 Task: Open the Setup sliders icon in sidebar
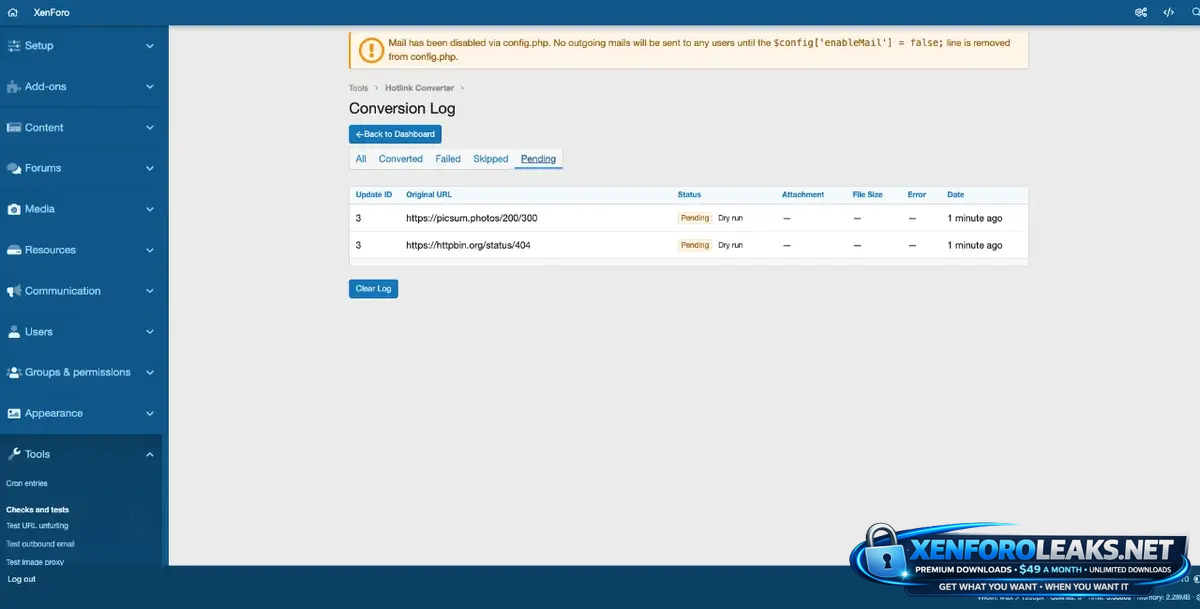click(14, 46)
